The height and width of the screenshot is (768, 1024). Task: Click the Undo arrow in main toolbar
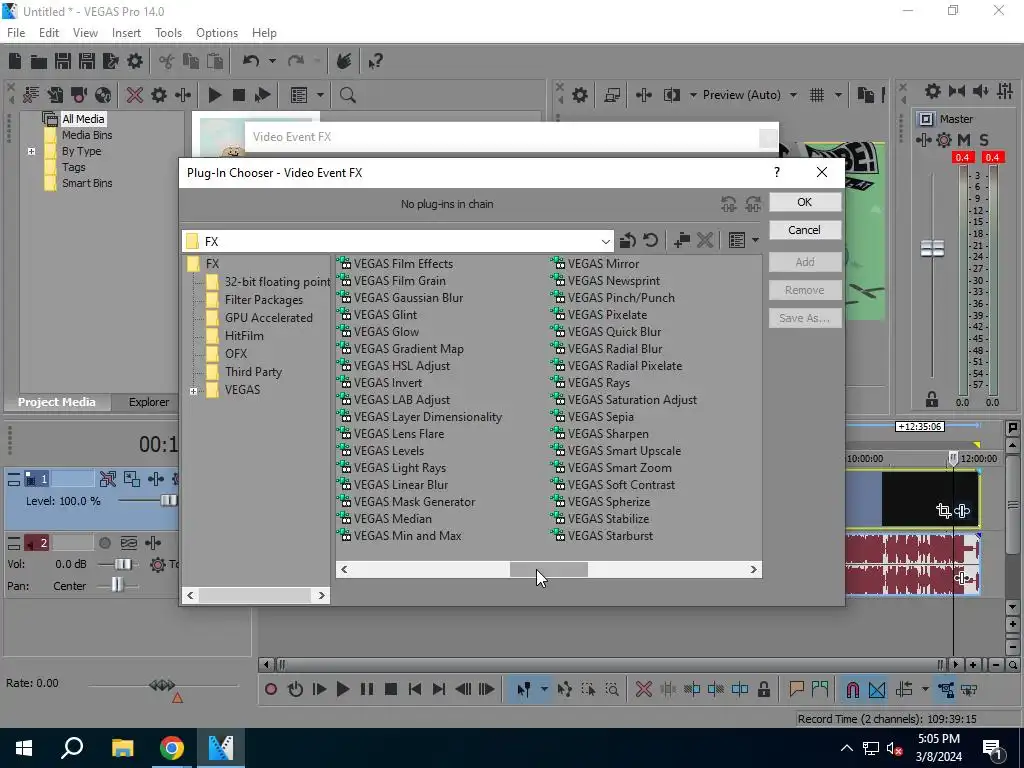tap(251, 61)
